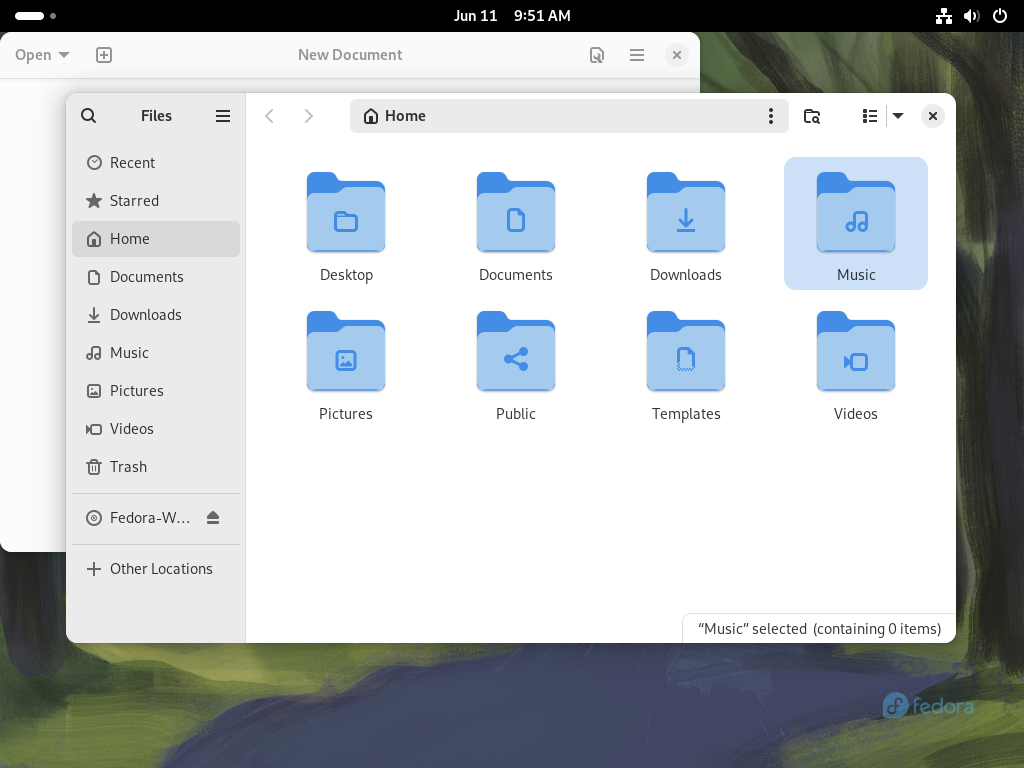Select the Public folder icon
Screen dimensions: 1024x768
[516, 351]
